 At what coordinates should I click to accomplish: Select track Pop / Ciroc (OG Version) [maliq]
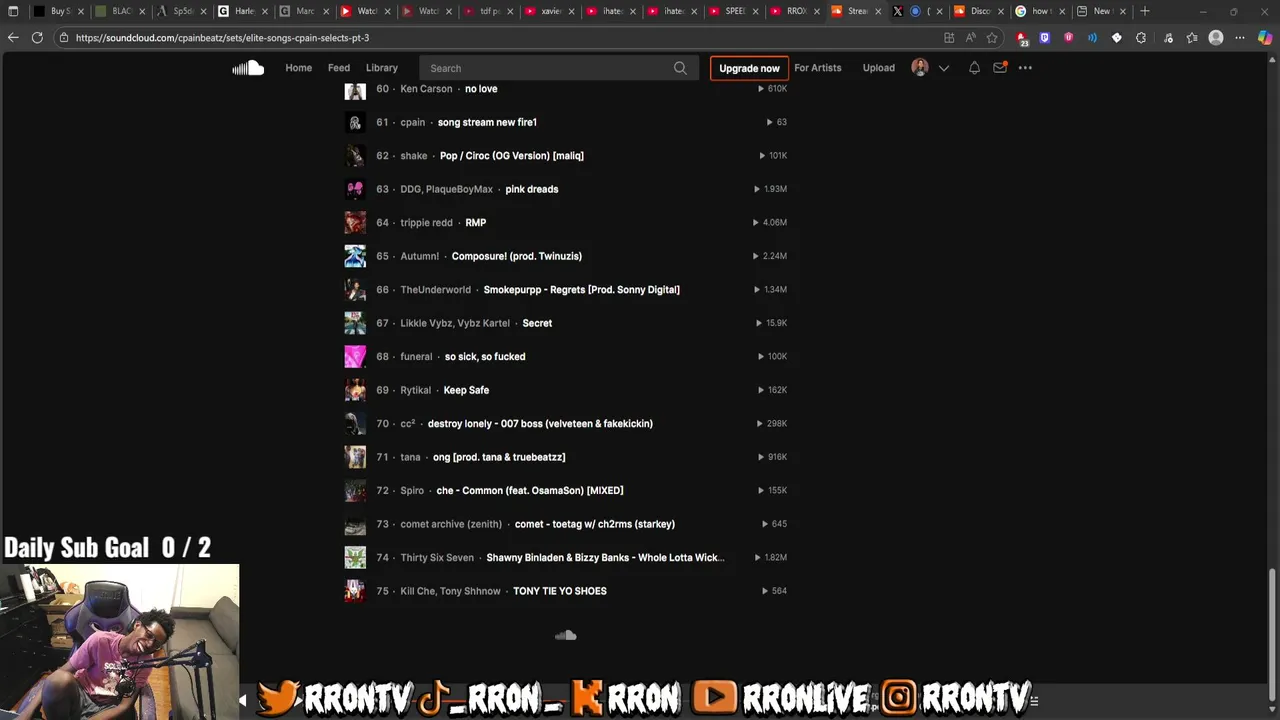pos(512,156)
